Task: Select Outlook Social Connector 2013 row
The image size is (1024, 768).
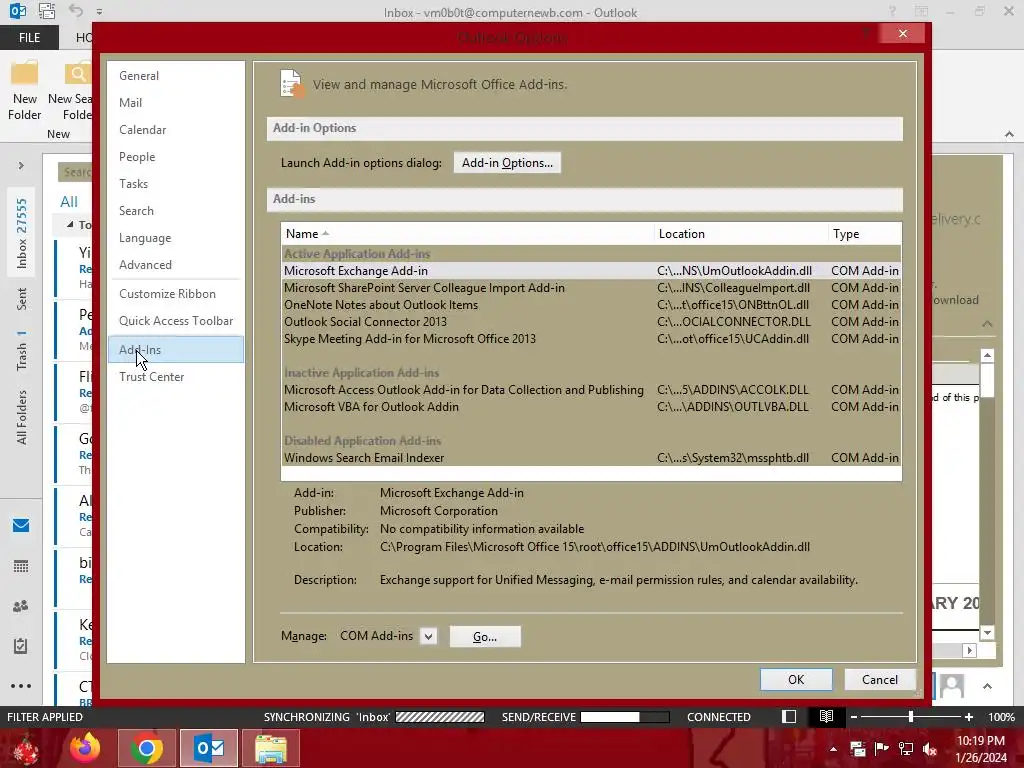Action: [591, 321]
